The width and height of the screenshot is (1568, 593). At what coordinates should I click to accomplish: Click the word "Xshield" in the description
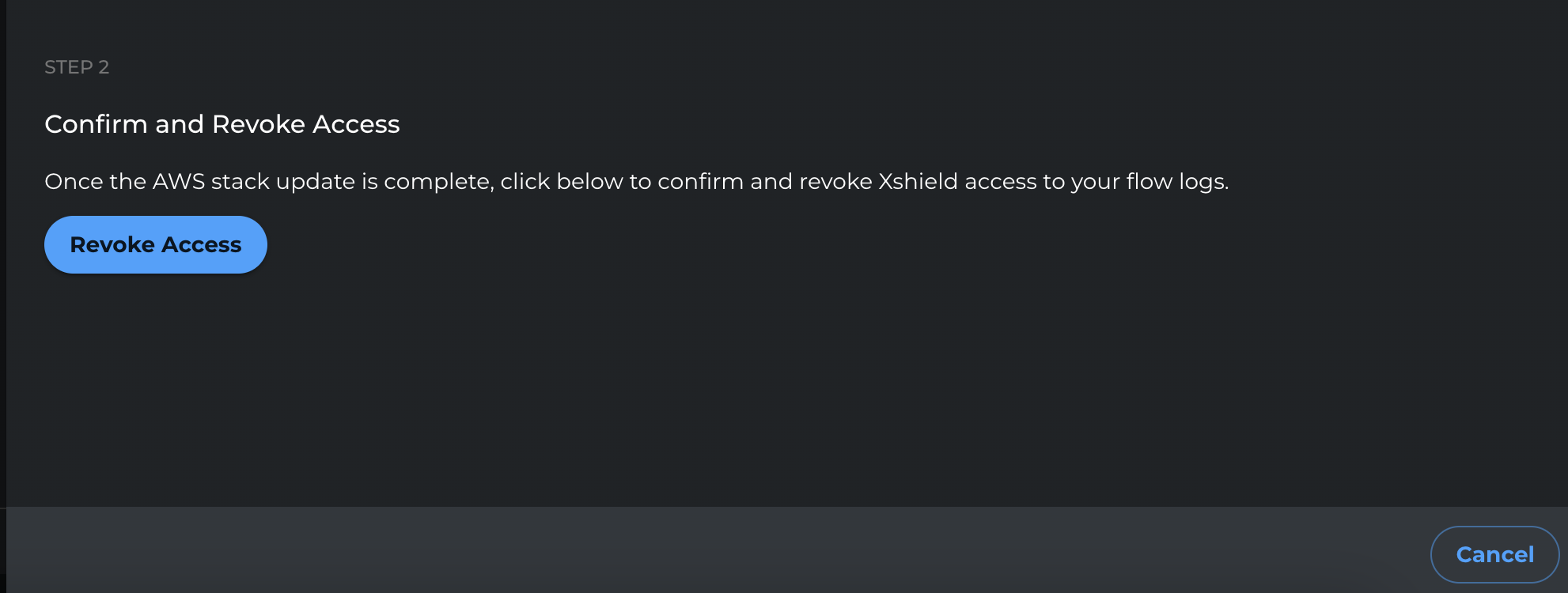918,182
